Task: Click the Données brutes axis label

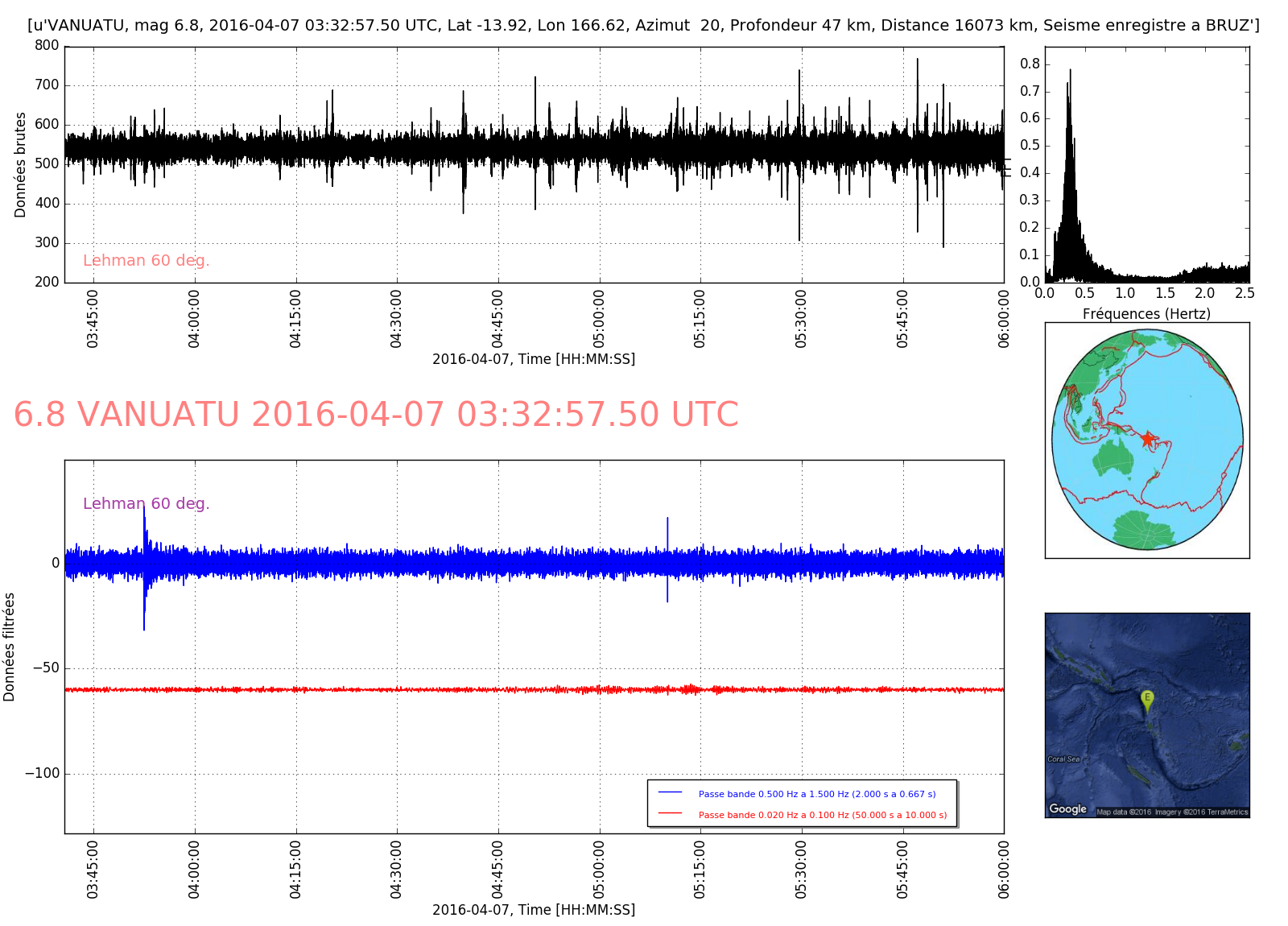Action: point(20,164)
